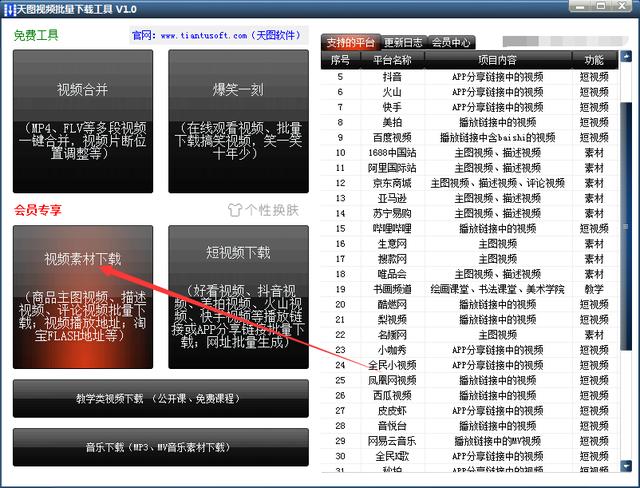Select the 京东商城 row
640x488 pixels.
click(x=470, y=183)
